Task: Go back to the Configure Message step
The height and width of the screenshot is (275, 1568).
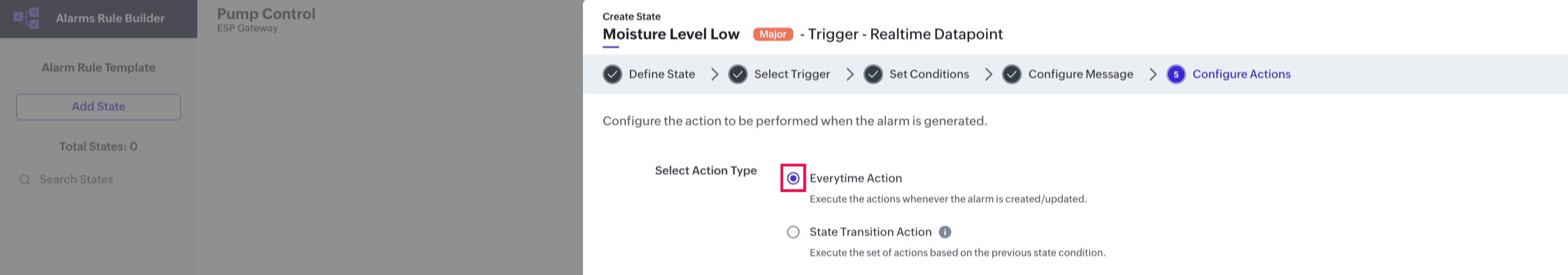Action: tap(1080, 74)
